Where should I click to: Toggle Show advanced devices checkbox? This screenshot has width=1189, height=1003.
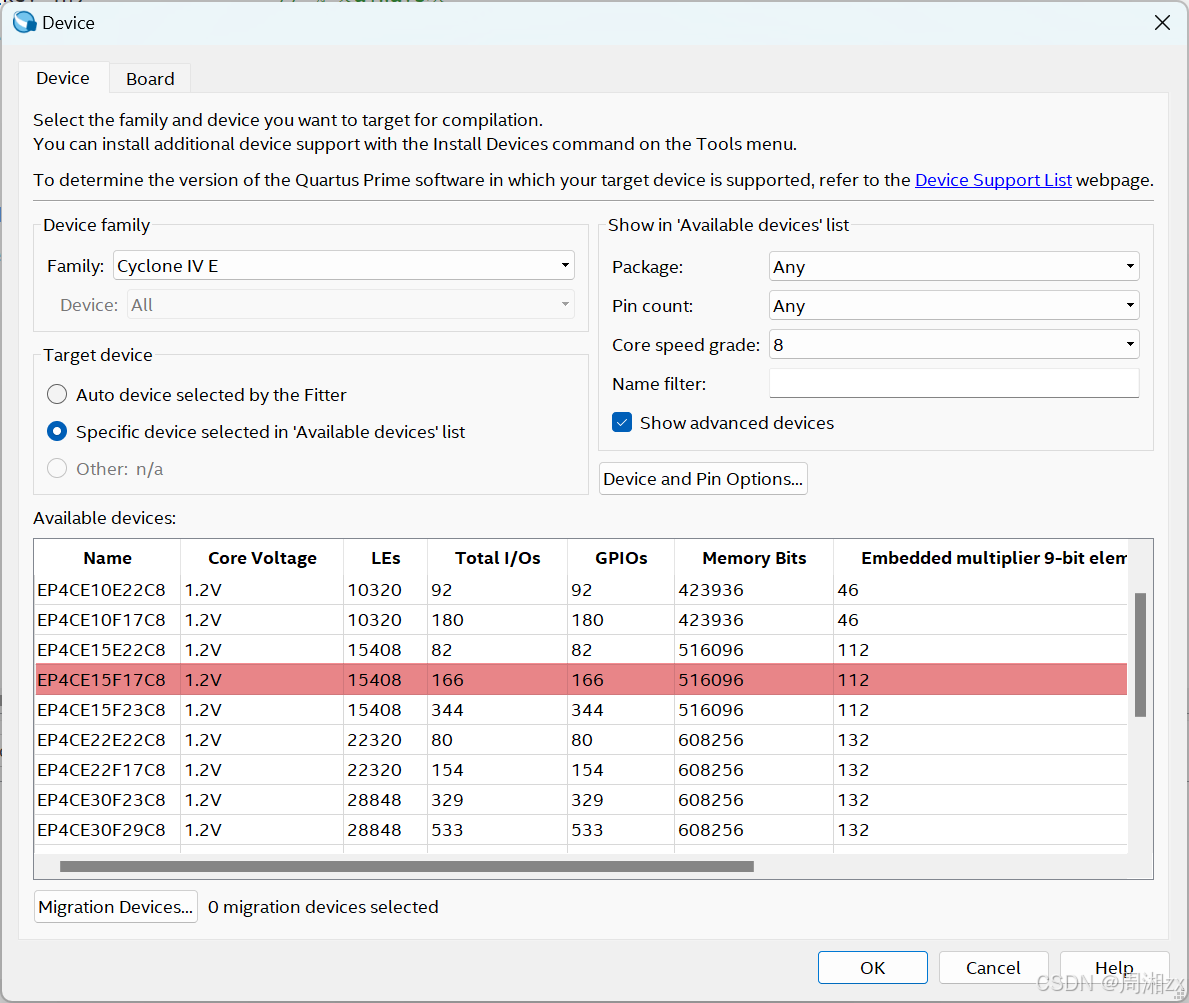coord(622,422)
